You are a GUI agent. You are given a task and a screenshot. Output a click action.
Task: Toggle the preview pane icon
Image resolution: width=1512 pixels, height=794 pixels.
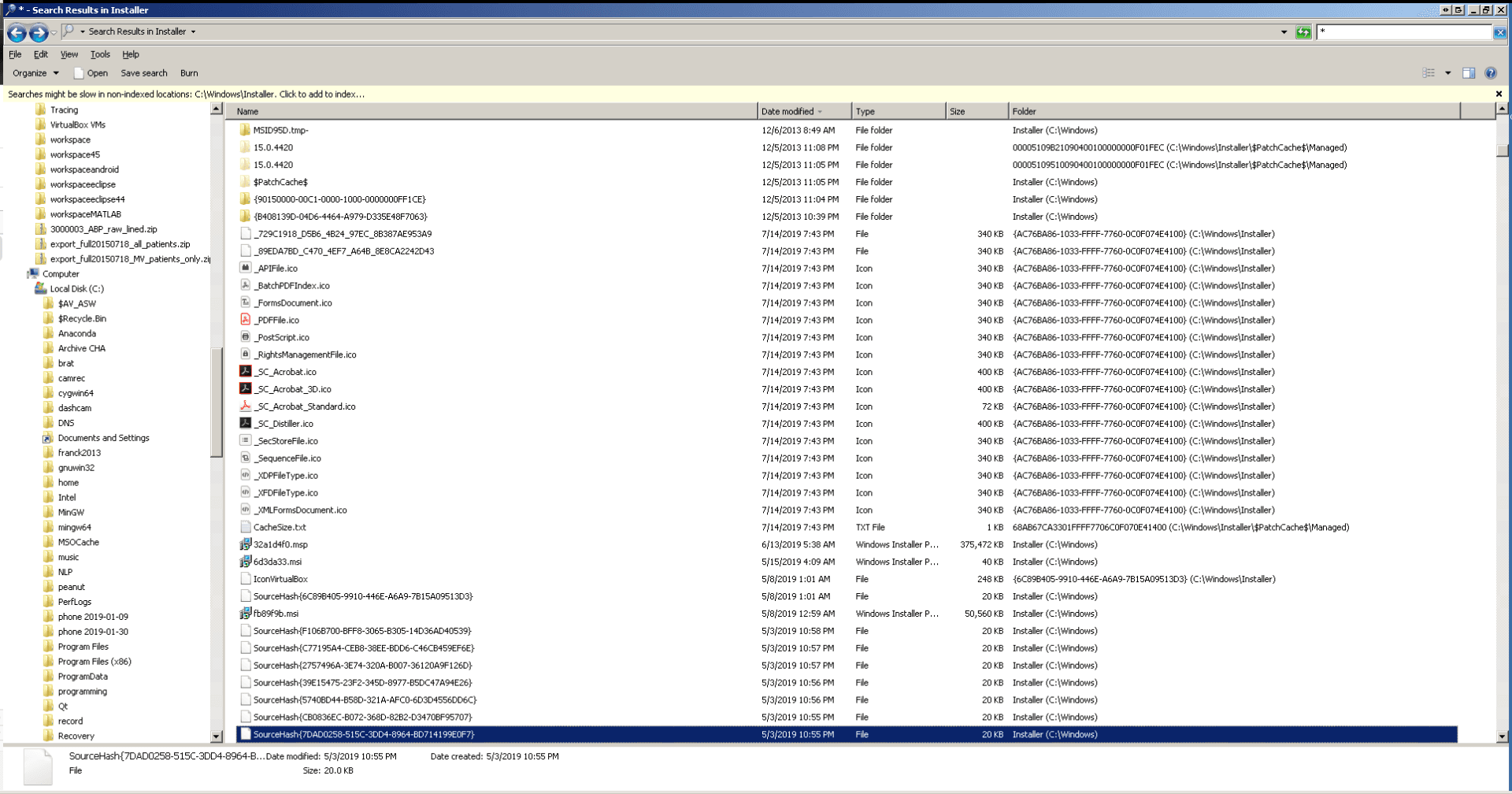point(1469,73)
